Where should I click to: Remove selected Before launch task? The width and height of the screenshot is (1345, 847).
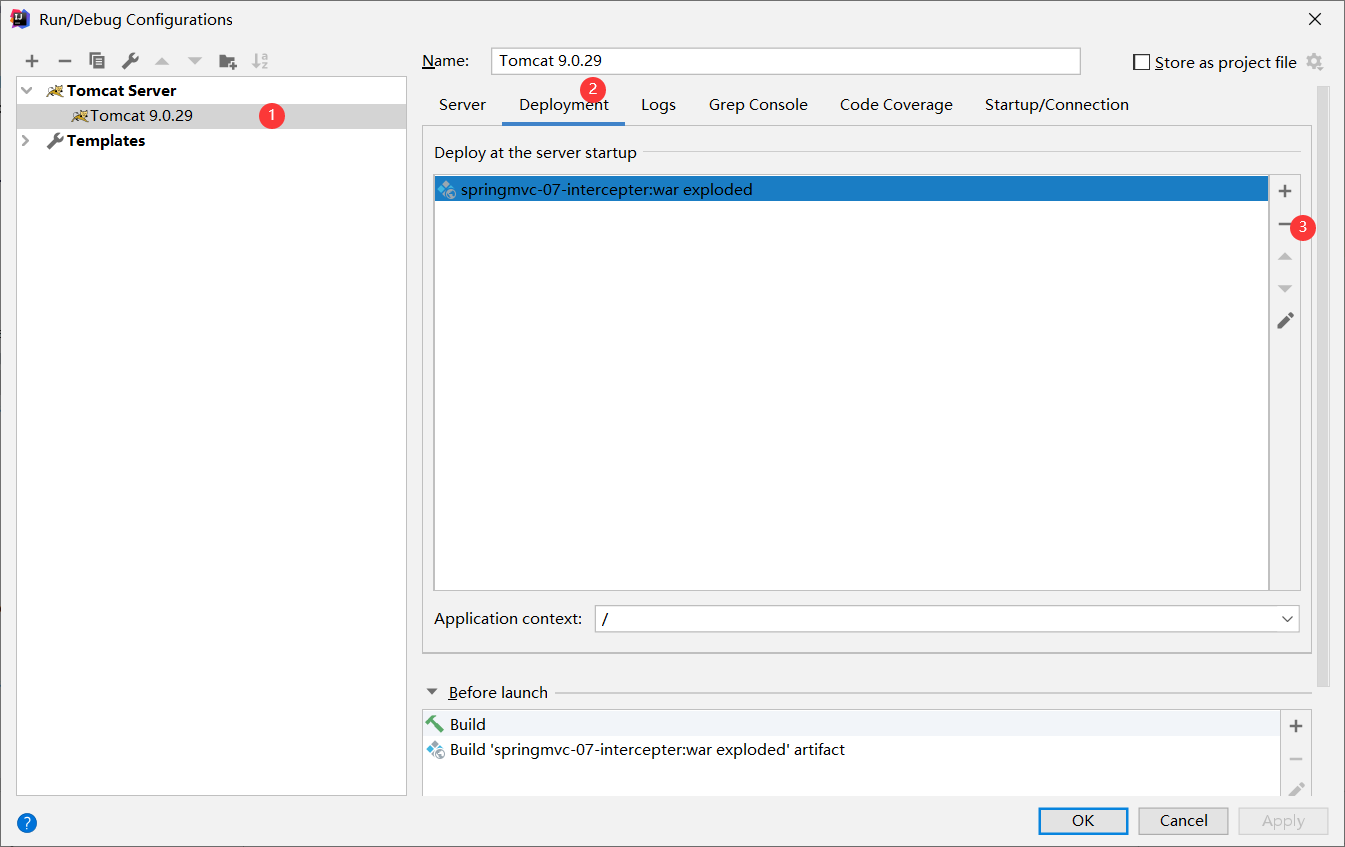(1296, 759)
